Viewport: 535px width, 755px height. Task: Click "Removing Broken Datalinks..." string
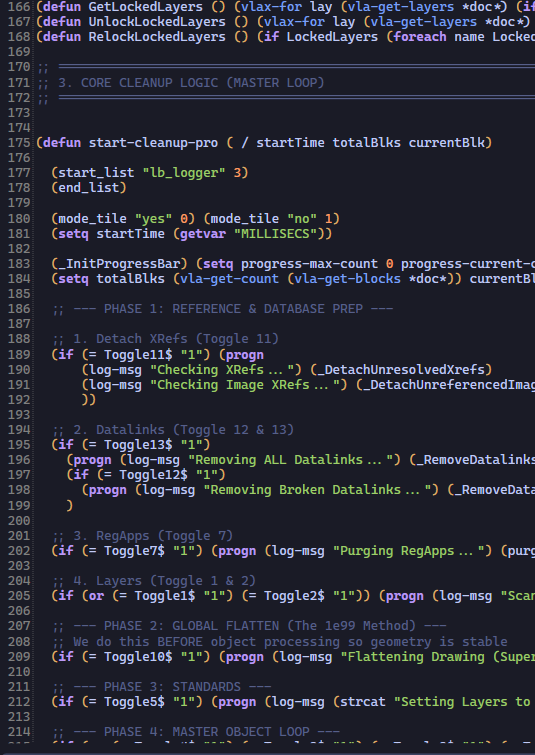[317, 490]
